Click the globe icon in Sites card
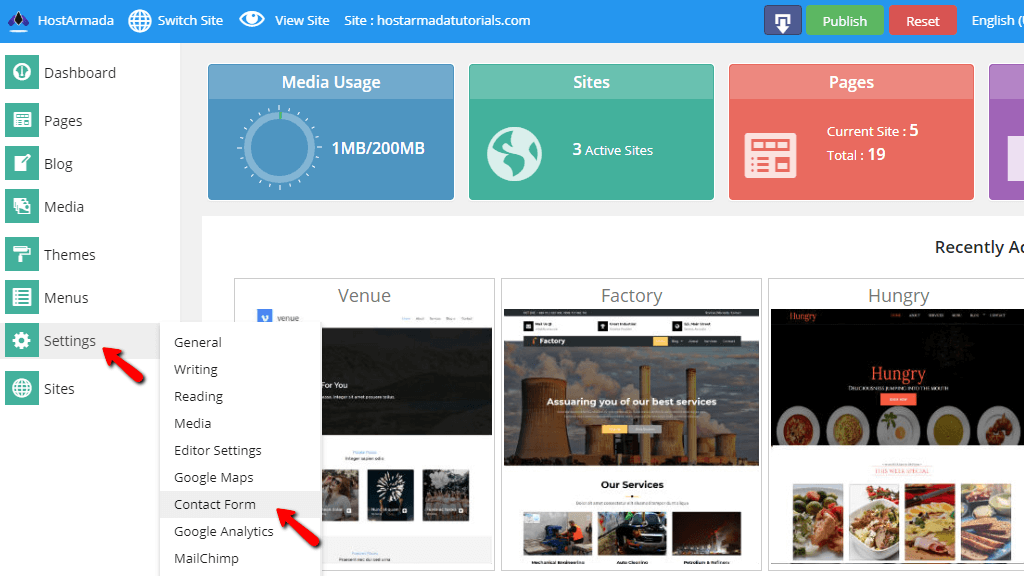The image size is (1024, 576). point(514,154)
